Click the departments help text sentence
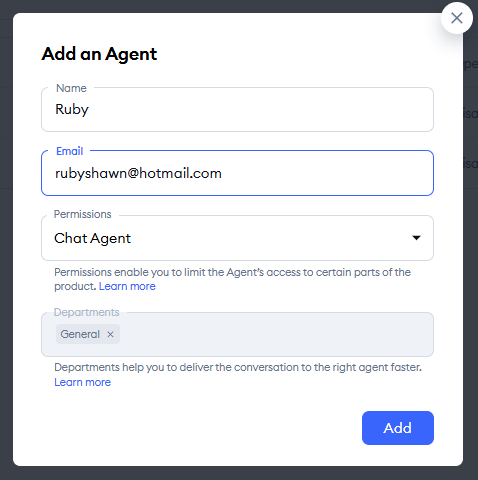The width and height of the screenshot is (478, 480). [x=238, y=367]
